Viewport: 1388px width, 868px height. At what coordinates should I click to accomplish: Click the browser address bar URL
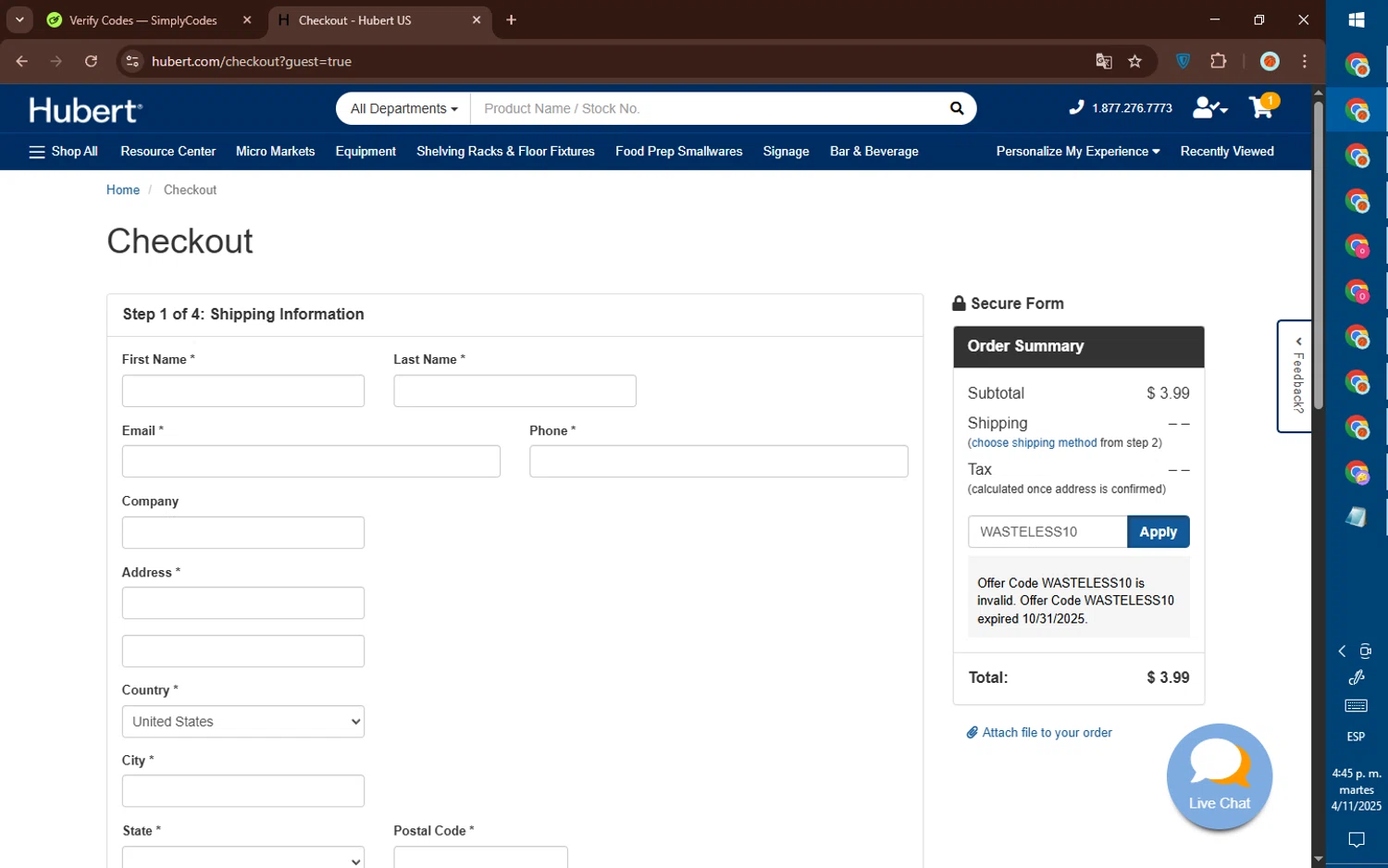pos(252,61)
